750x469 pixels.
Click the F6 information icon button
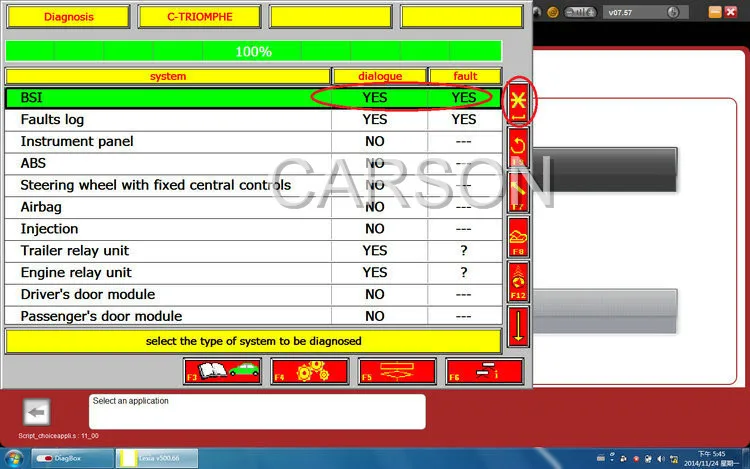pyautogui.click(x=485, y=371)
